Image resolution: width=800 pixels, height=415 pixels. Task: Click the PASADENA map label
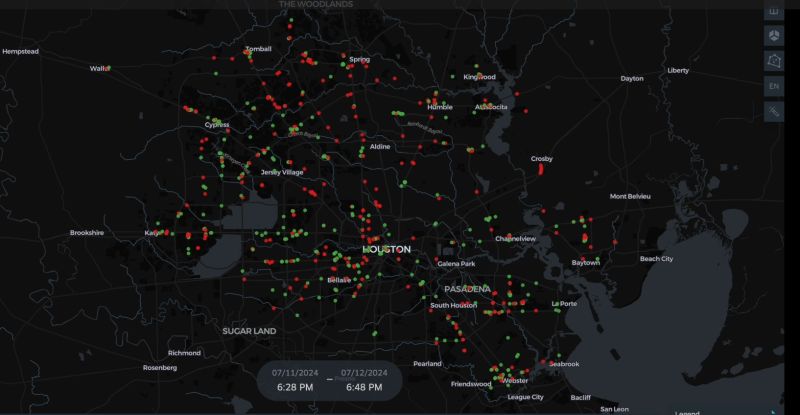coord(467,289)
